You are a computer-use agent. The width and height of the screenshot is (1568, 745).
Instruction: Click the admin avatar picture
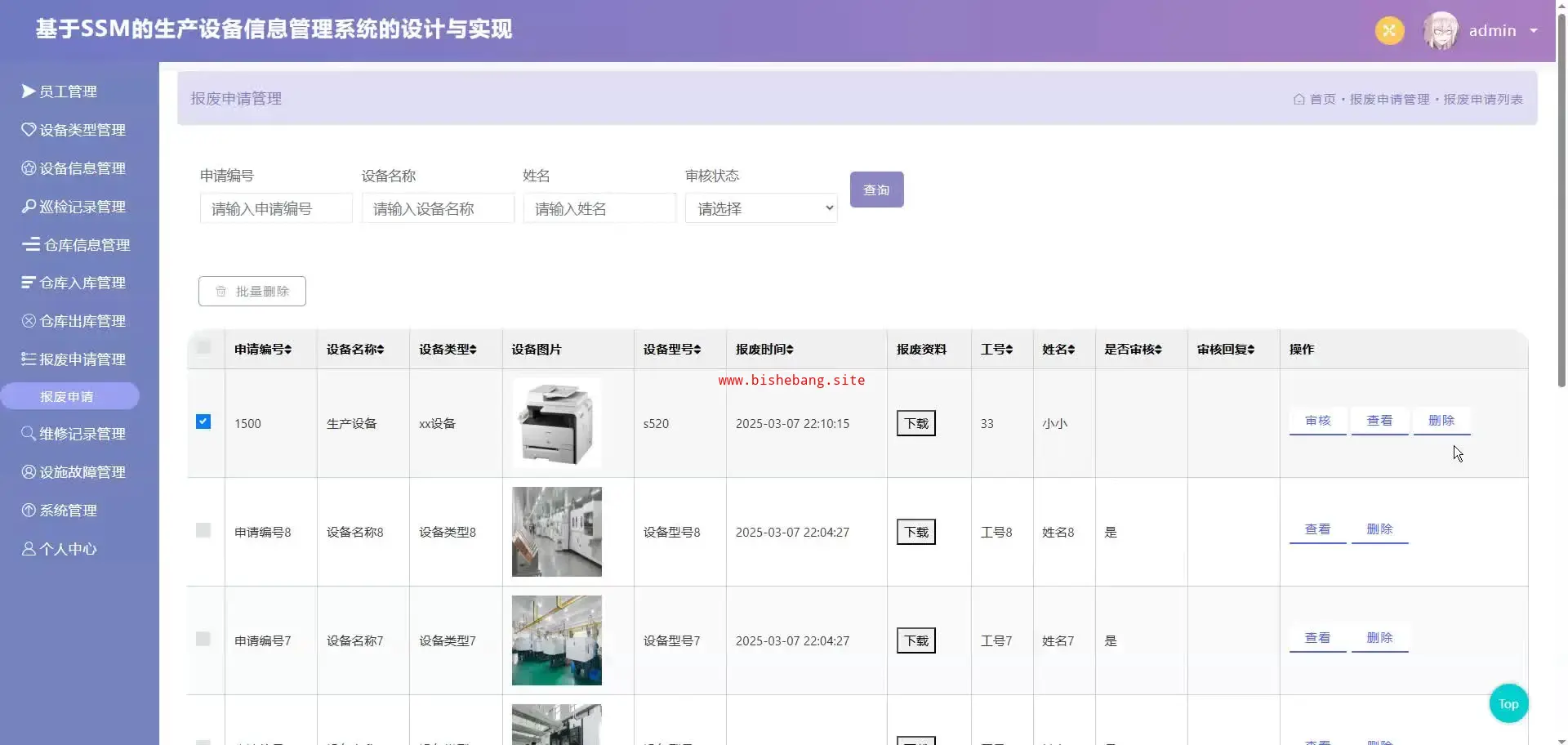[x=1441, y=31]
